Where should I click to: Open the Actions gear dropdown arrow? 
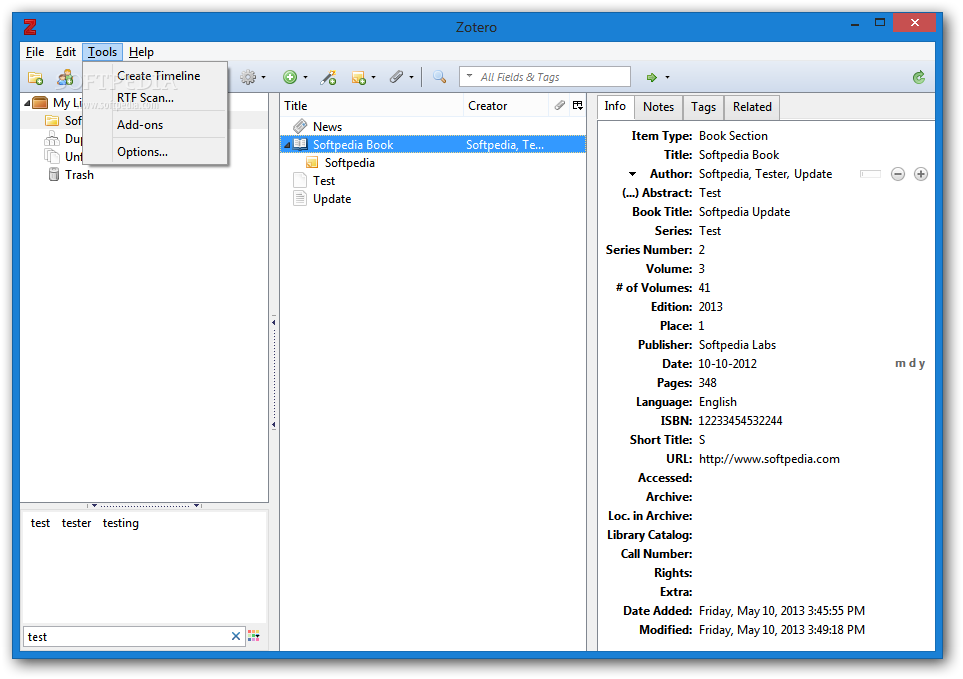(263, 77)
